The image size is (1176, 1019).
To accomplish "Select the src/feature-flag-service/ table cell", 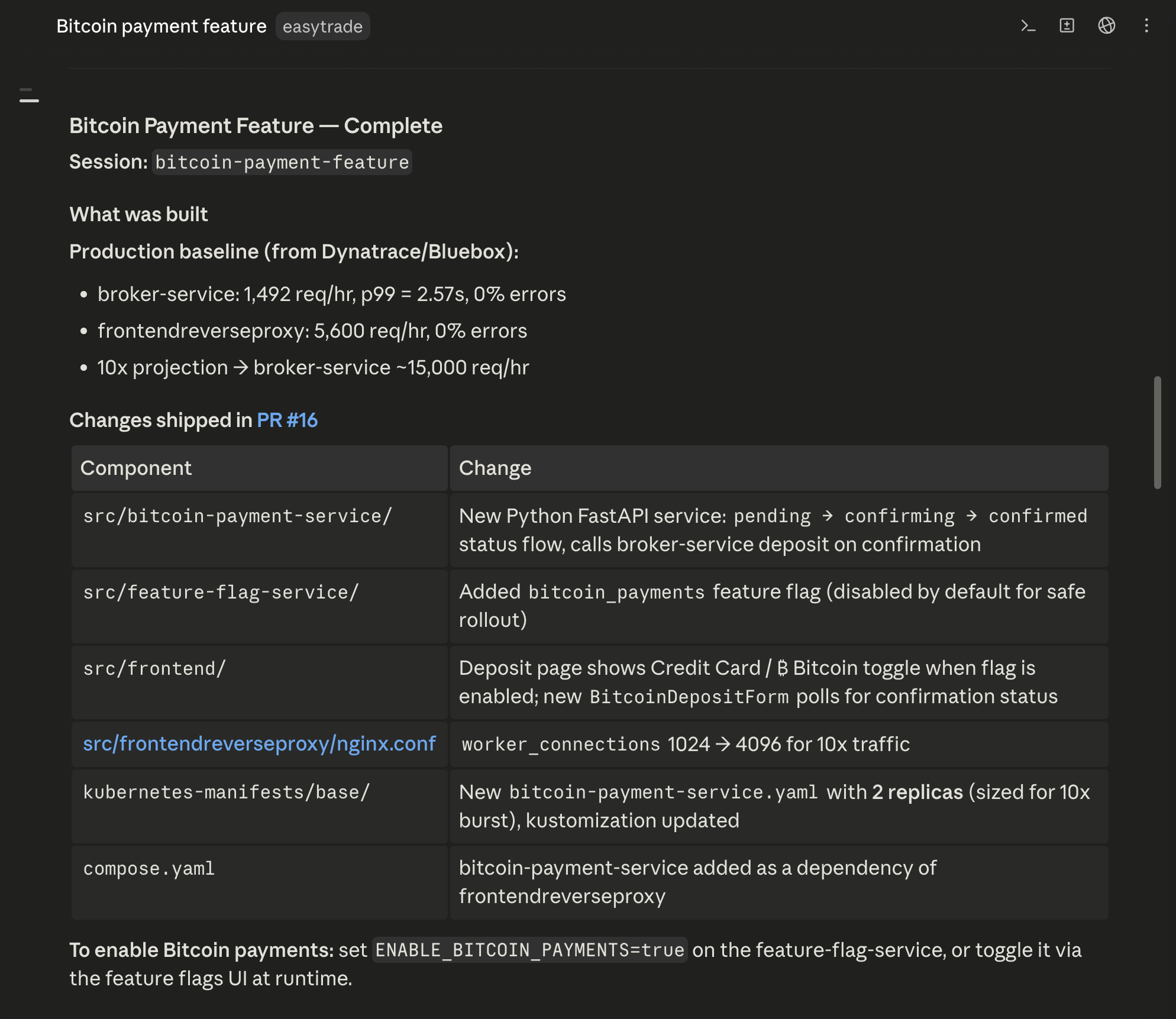I will 259,606.
